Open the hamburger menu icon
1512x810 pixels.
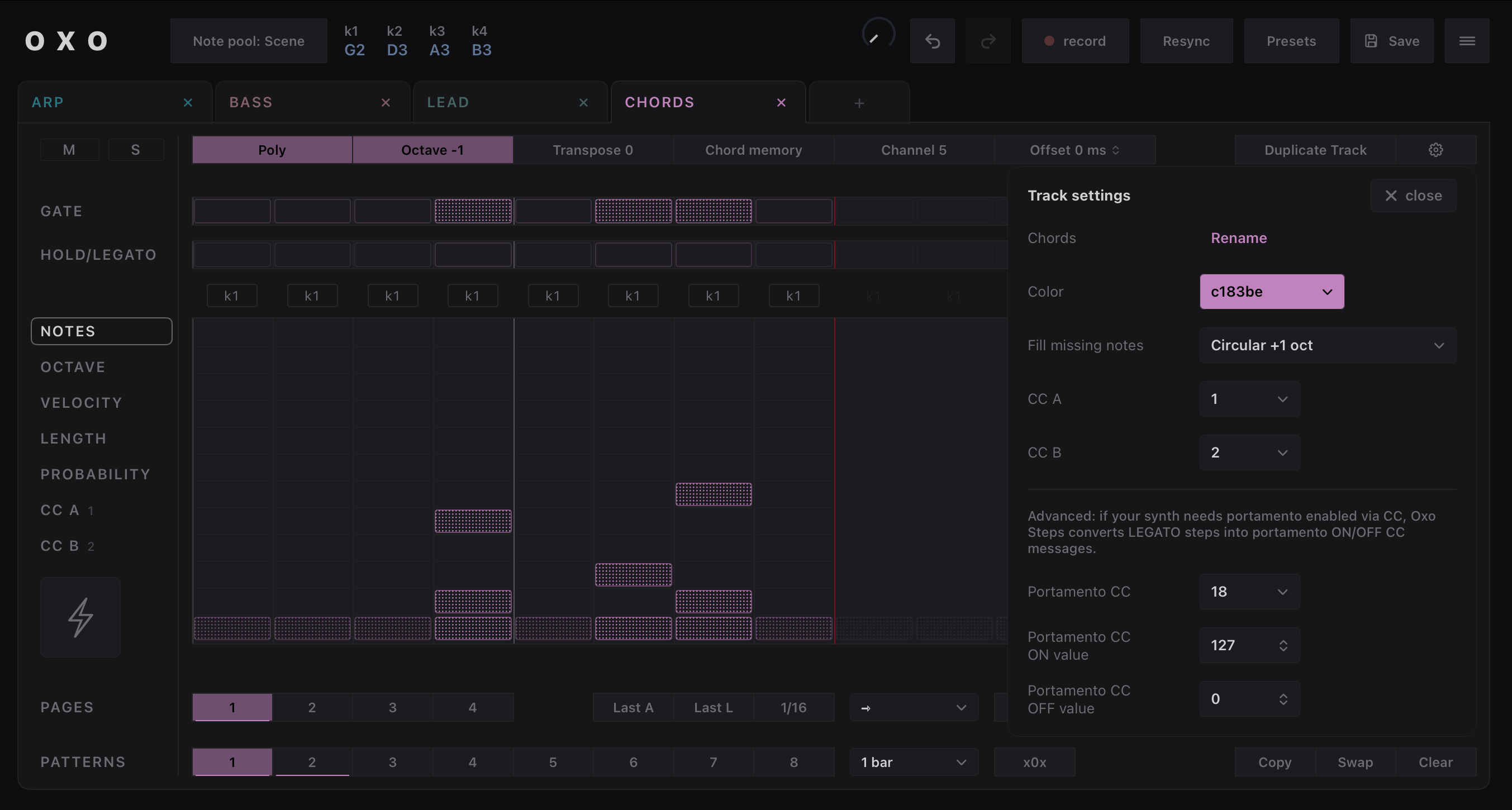click(x=1467, y=41)
